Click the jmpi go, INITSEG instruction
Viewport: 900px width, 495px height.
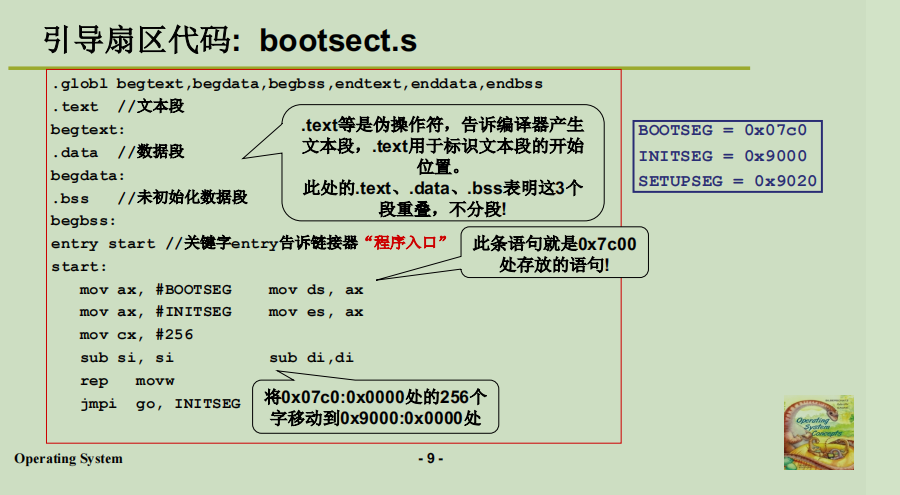point(160,404)
